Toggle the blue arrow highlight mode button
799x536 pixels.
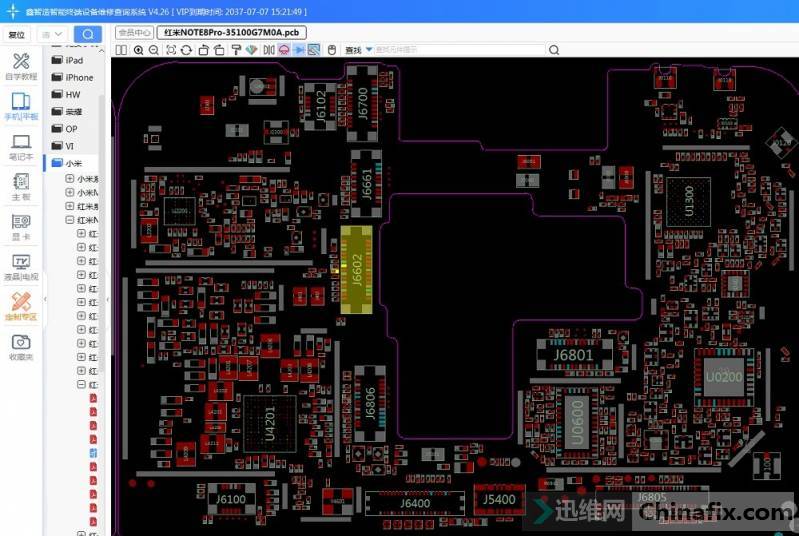coord(299,50)
